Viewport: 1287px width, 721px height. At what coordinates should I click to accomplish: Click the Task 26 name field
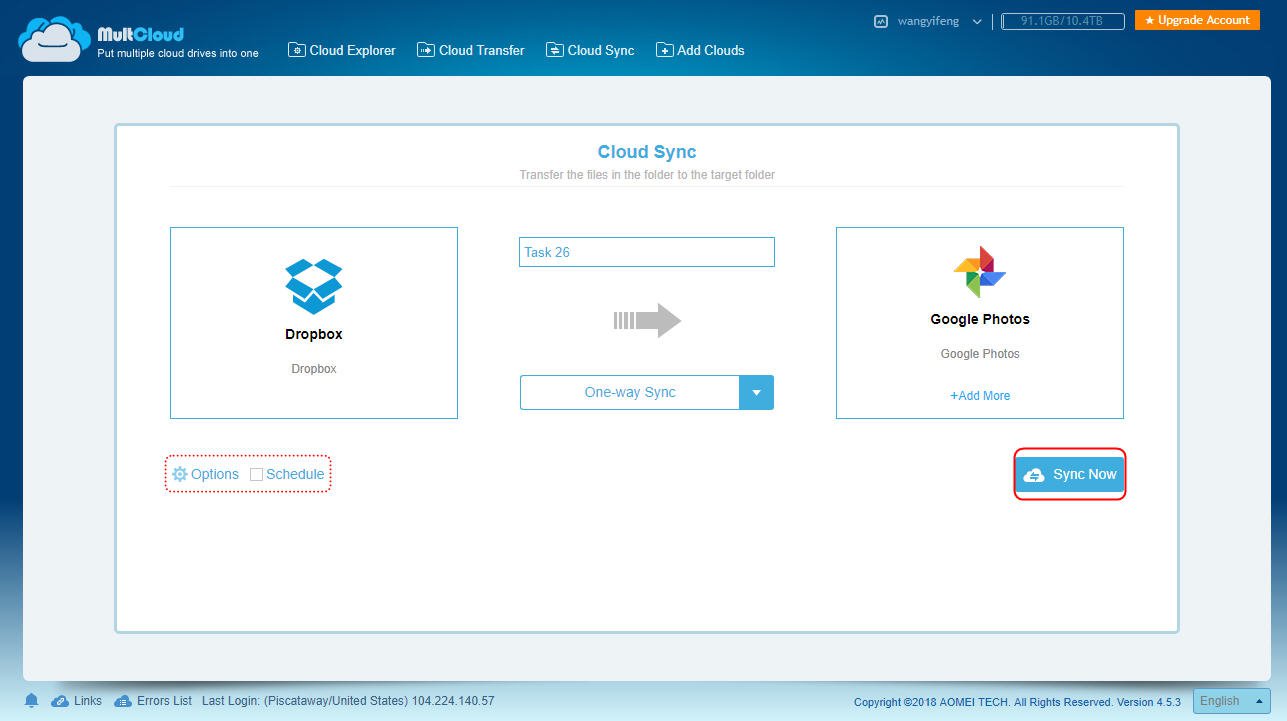coord(647,252)
